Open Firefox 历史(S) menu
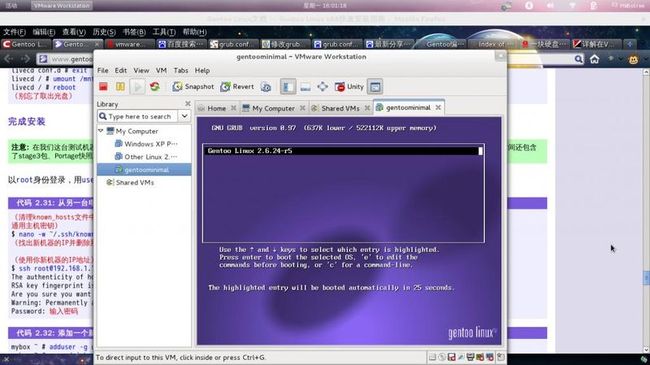 click(x=104, y=32)
